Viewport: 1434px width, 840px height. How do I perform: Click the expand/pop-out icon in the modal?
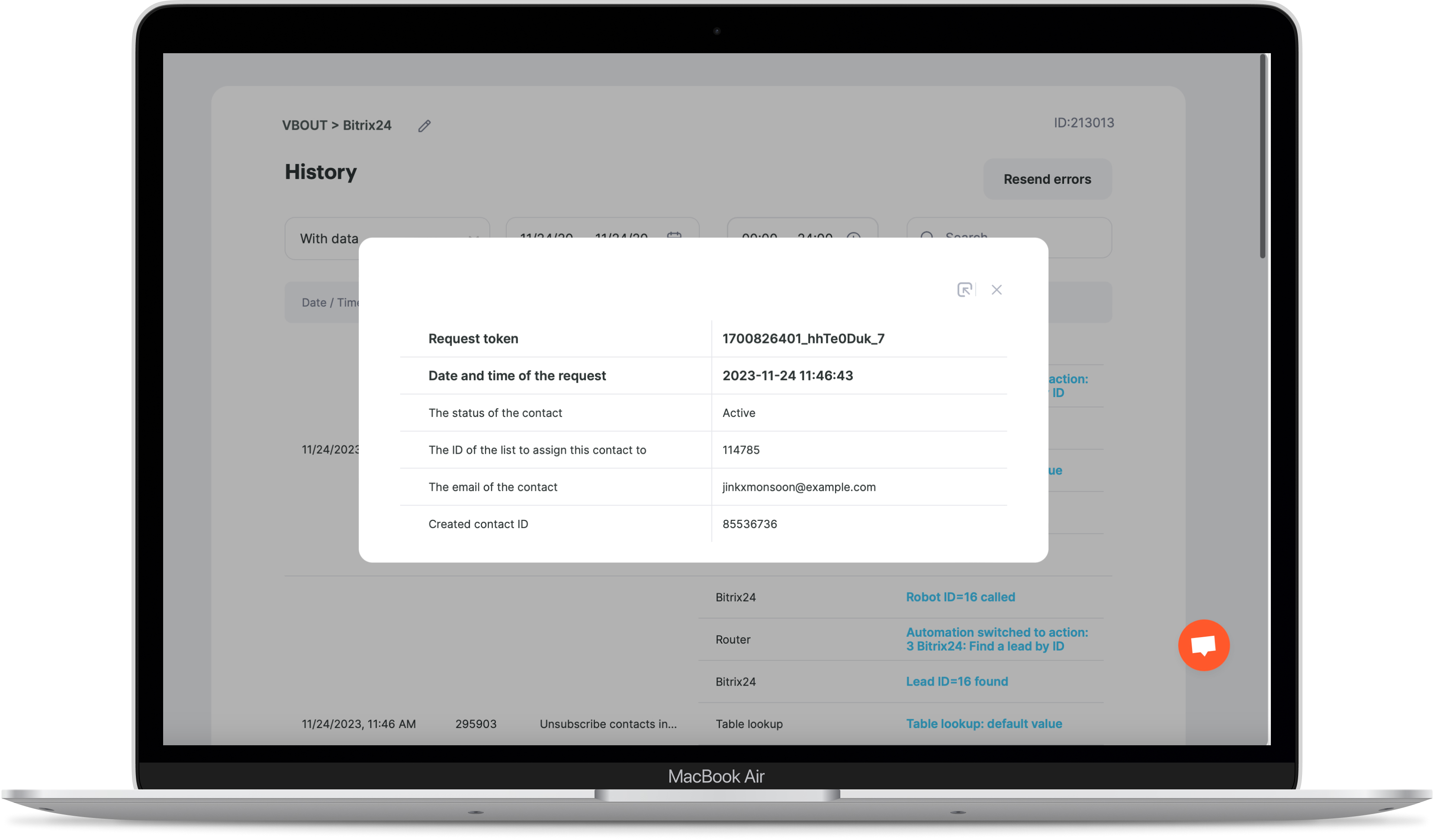[965, 290]
